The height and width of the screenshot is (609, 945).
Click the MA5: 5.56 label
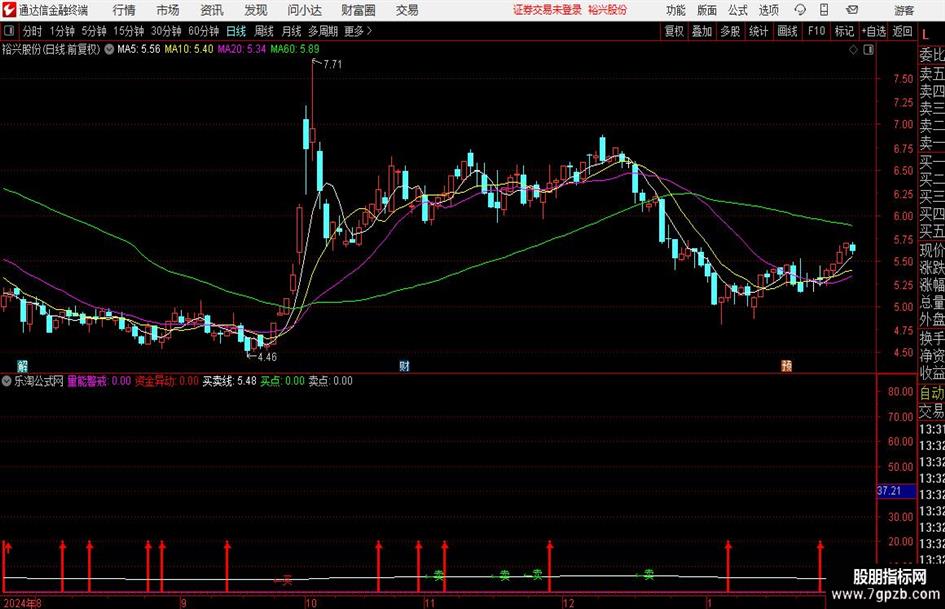[139, 49]
